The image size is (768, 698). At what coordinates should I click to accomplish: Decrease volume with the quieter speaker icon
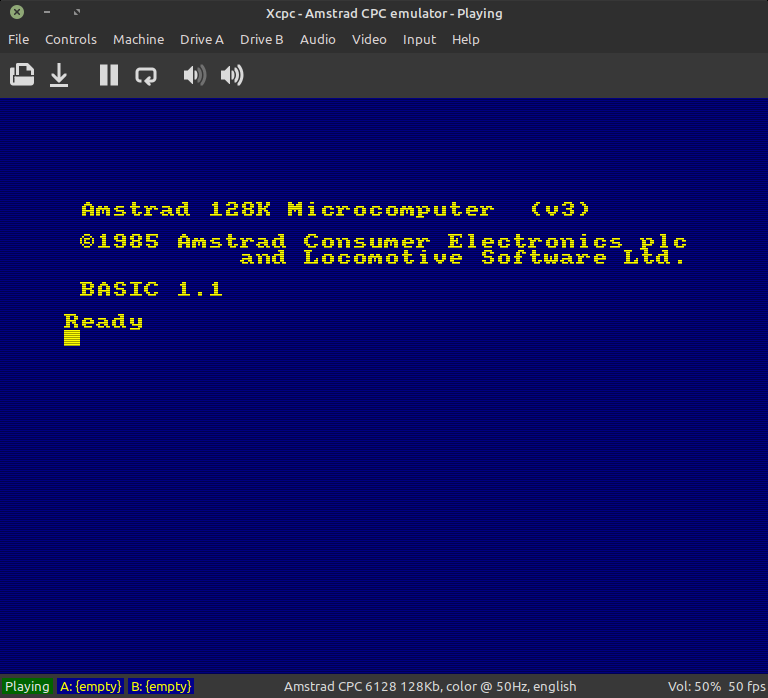(194, 75)
